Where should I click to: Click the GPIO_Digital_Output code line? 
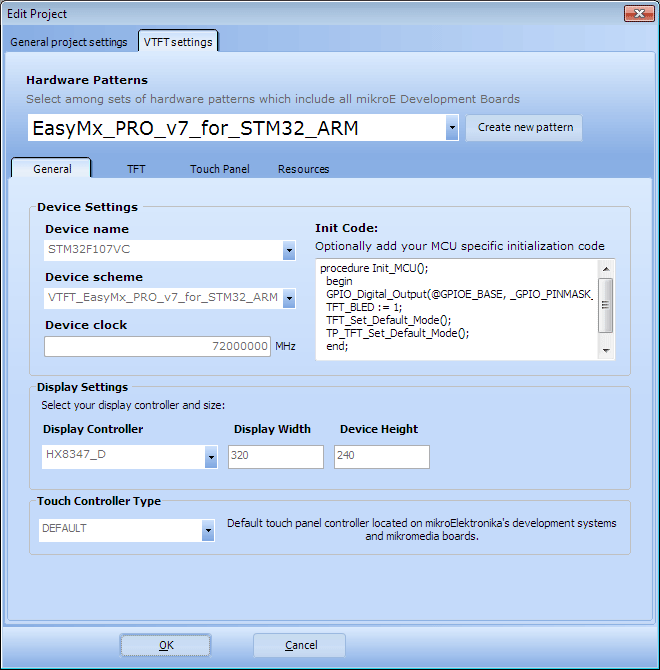459,294
